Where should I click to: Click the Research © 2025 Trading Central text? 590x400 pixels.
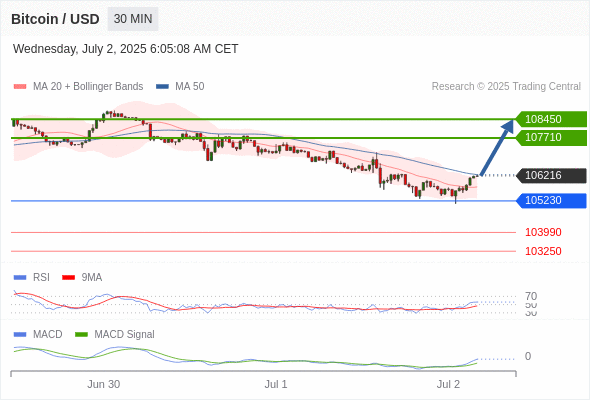(506, 87)
